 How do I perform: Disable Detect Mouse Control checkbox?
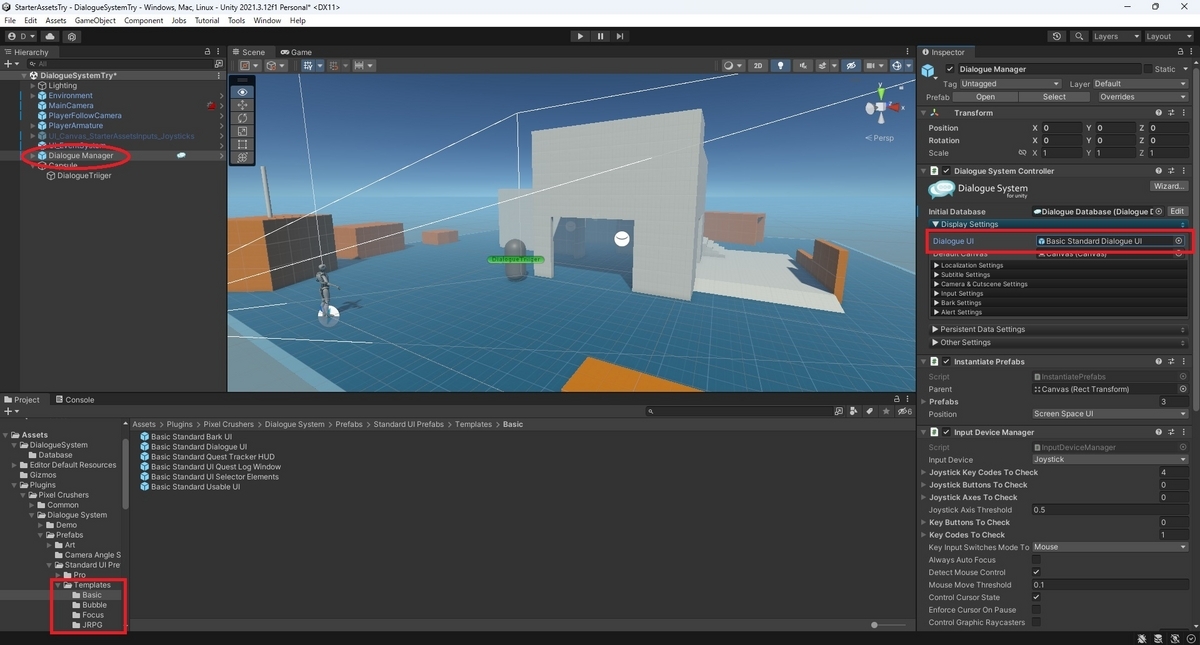(x=1036, y=572)
